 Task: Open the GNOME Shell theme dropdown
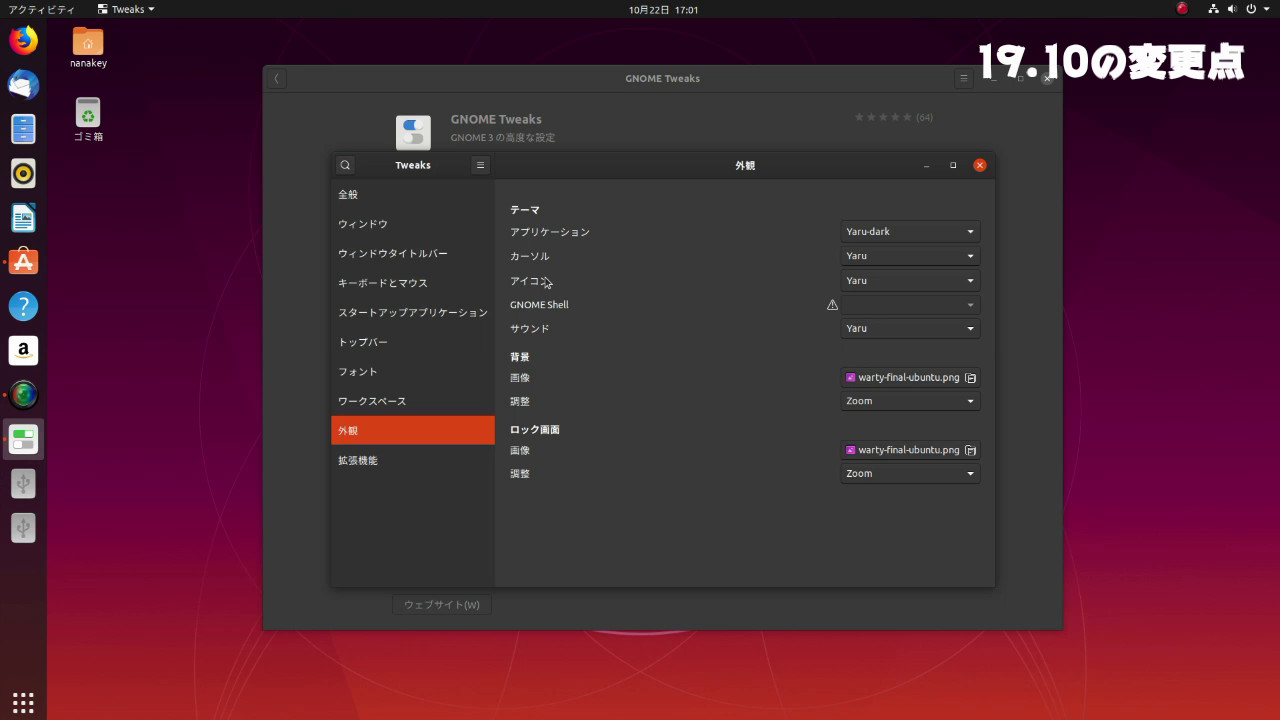coord(909,304)
